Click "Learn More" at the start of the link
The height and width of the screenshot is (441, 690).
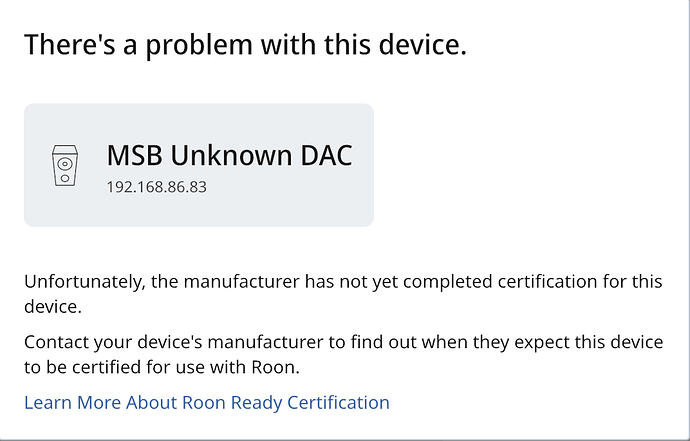click(72, 403)
